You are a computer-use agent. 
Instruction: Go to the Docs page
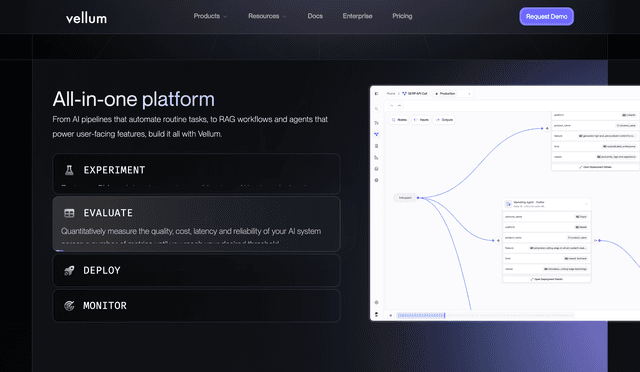coord(315,16)
